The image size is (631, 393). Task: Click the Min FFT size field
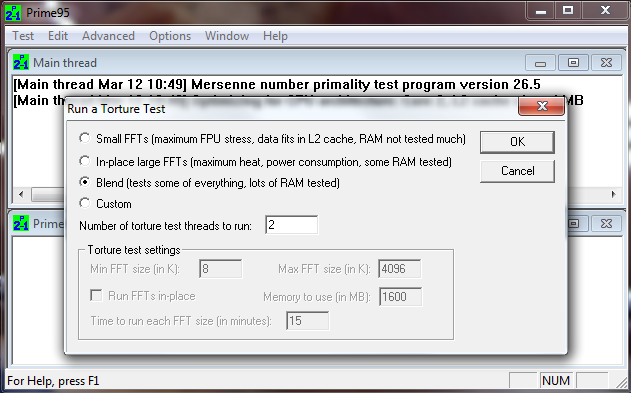221,269
